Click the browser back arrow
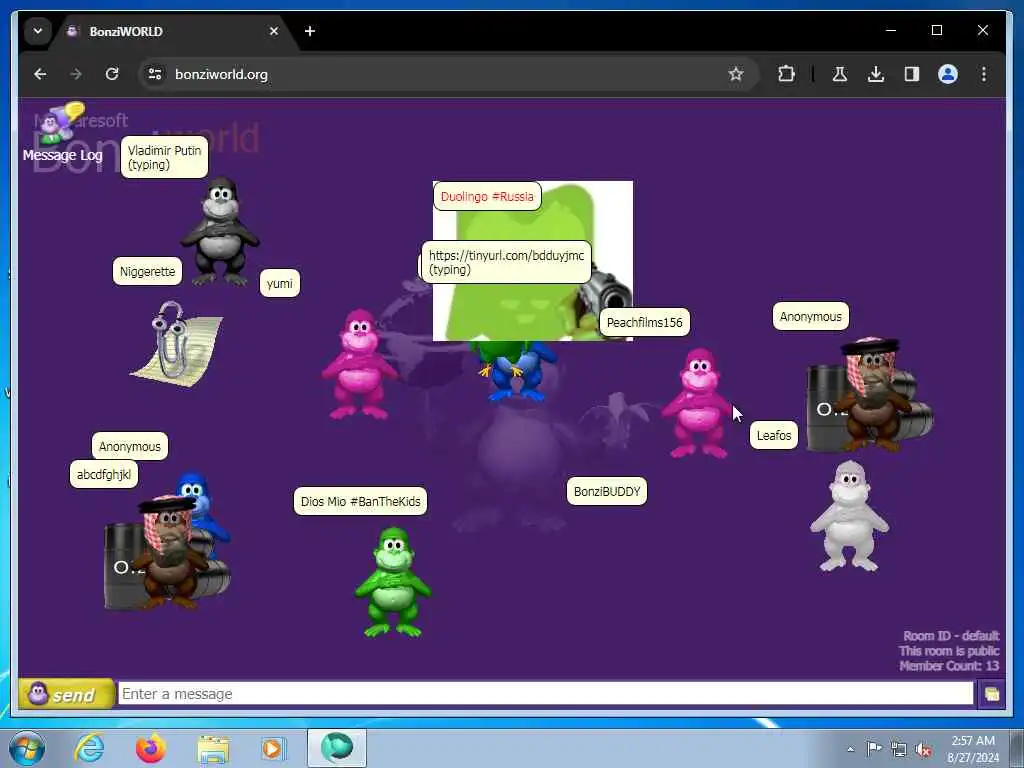Screen dimensions: 1024x768 pyautogui.click(x=40, y=74)
